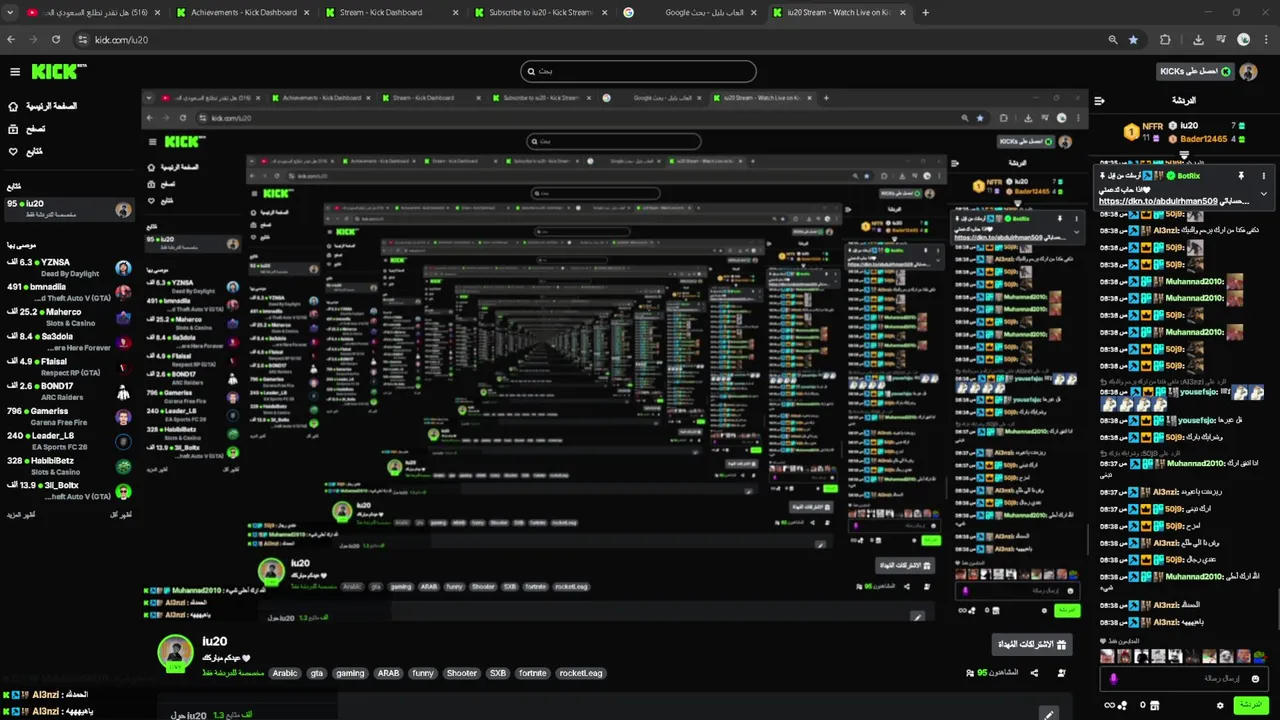Viewport: 1280px width, 720px height.
Task: Switch to the Google search tab
Action: [690, 13]
